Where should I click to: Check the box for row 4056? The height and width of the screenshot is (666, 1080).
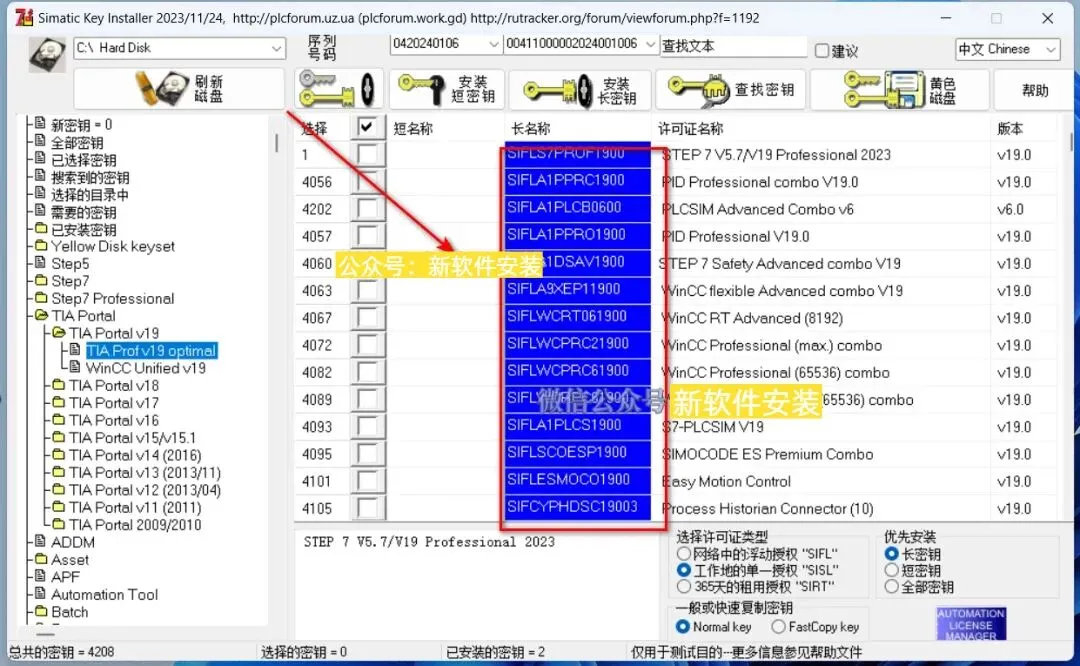coord(367,182)
